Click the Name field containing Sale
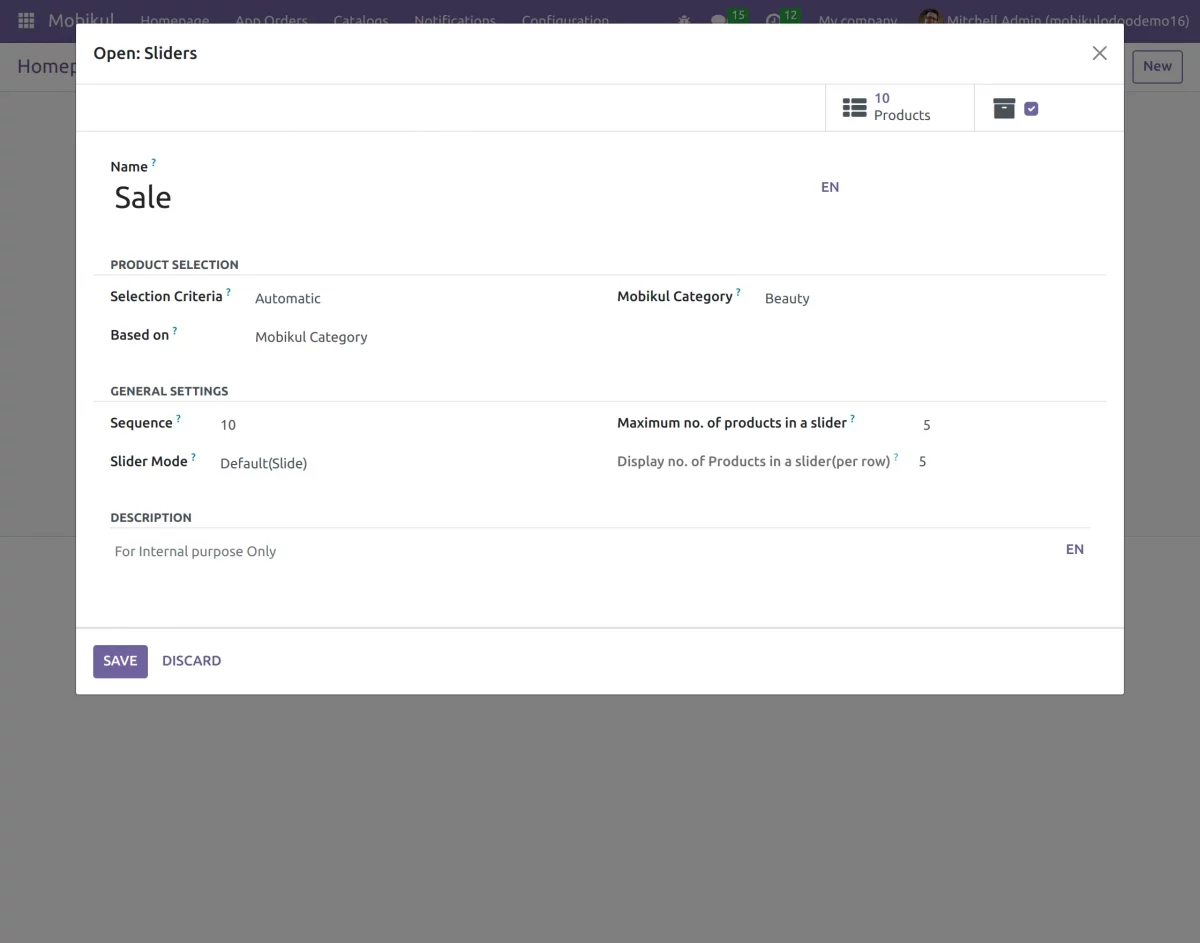Viewport: 1200px width, 943px height. coord(460,197)
